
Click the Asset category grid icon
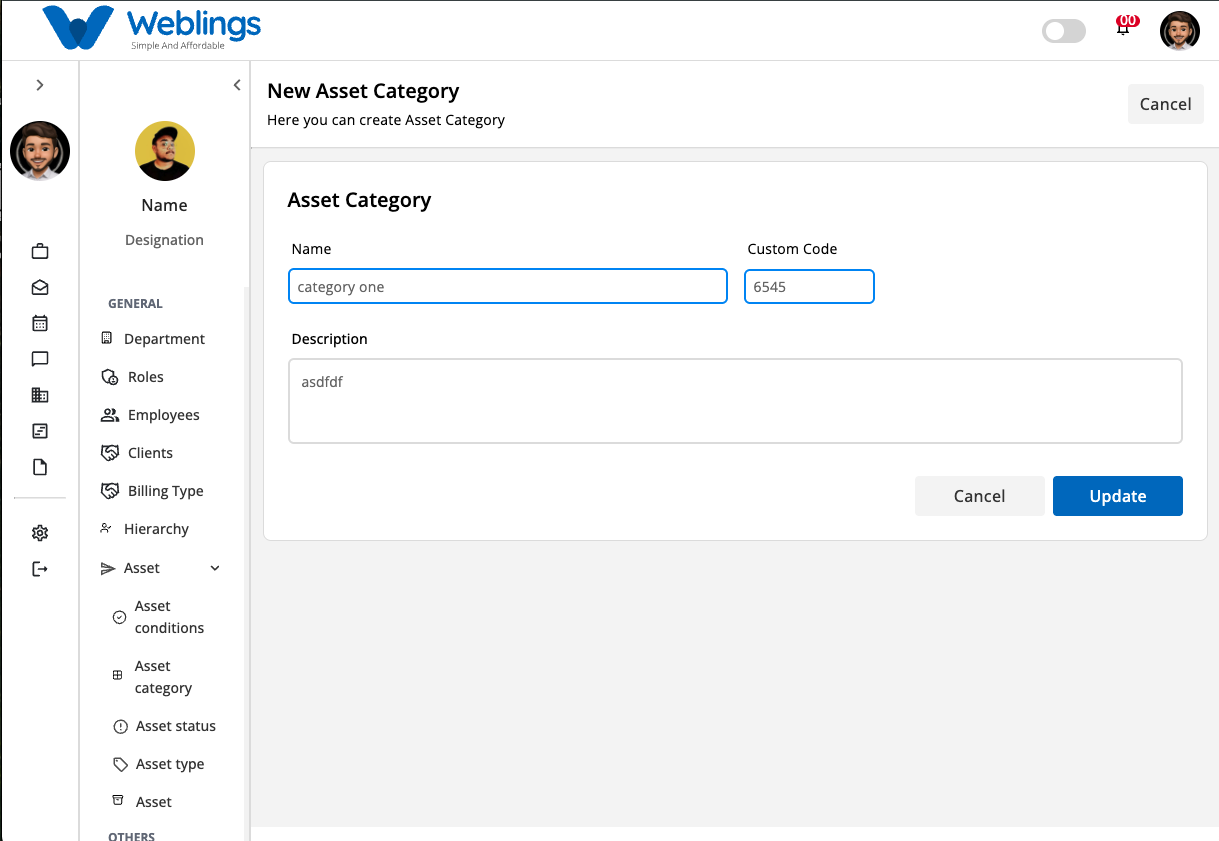(117, 676)
